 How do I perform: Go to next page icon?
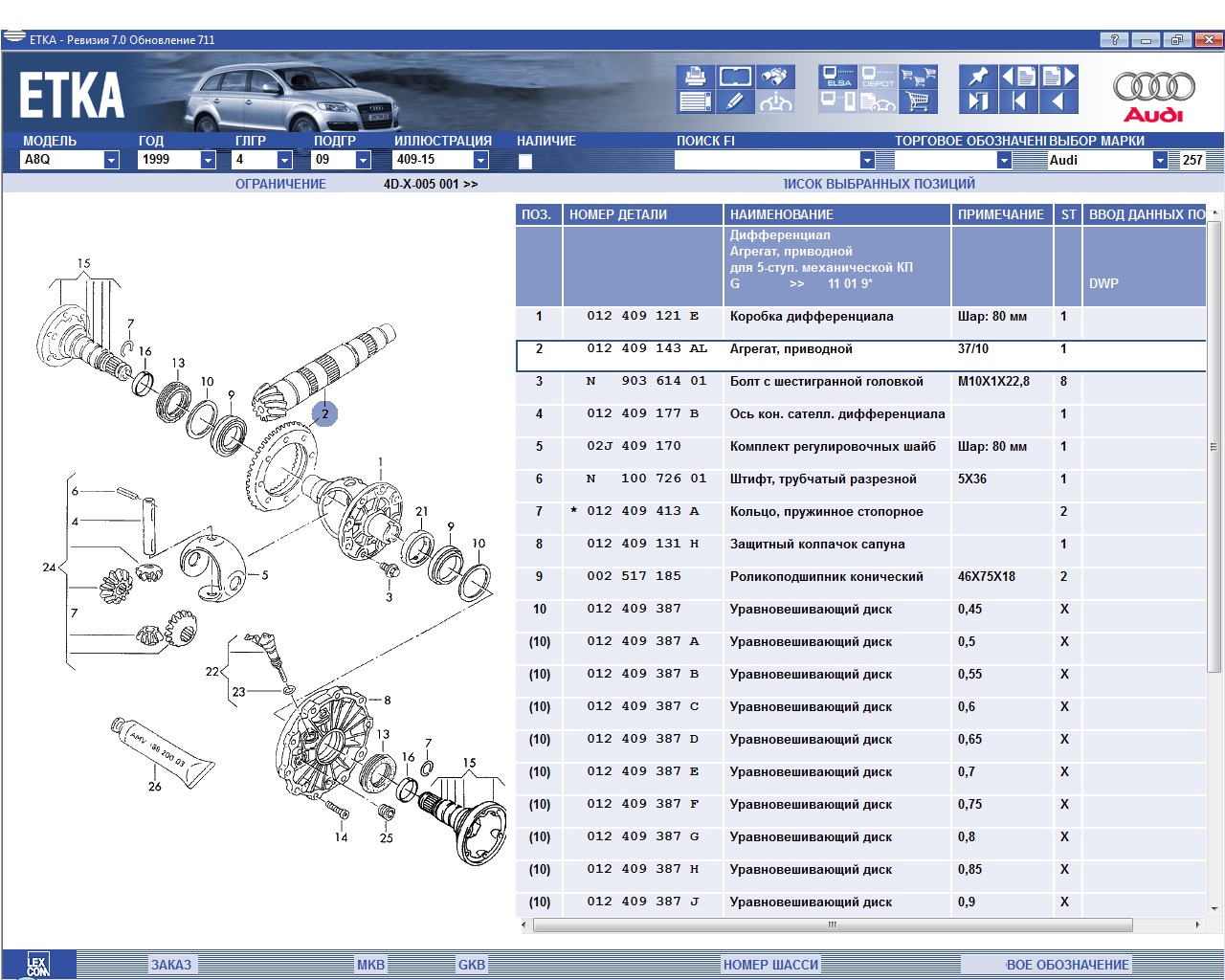1059,77
